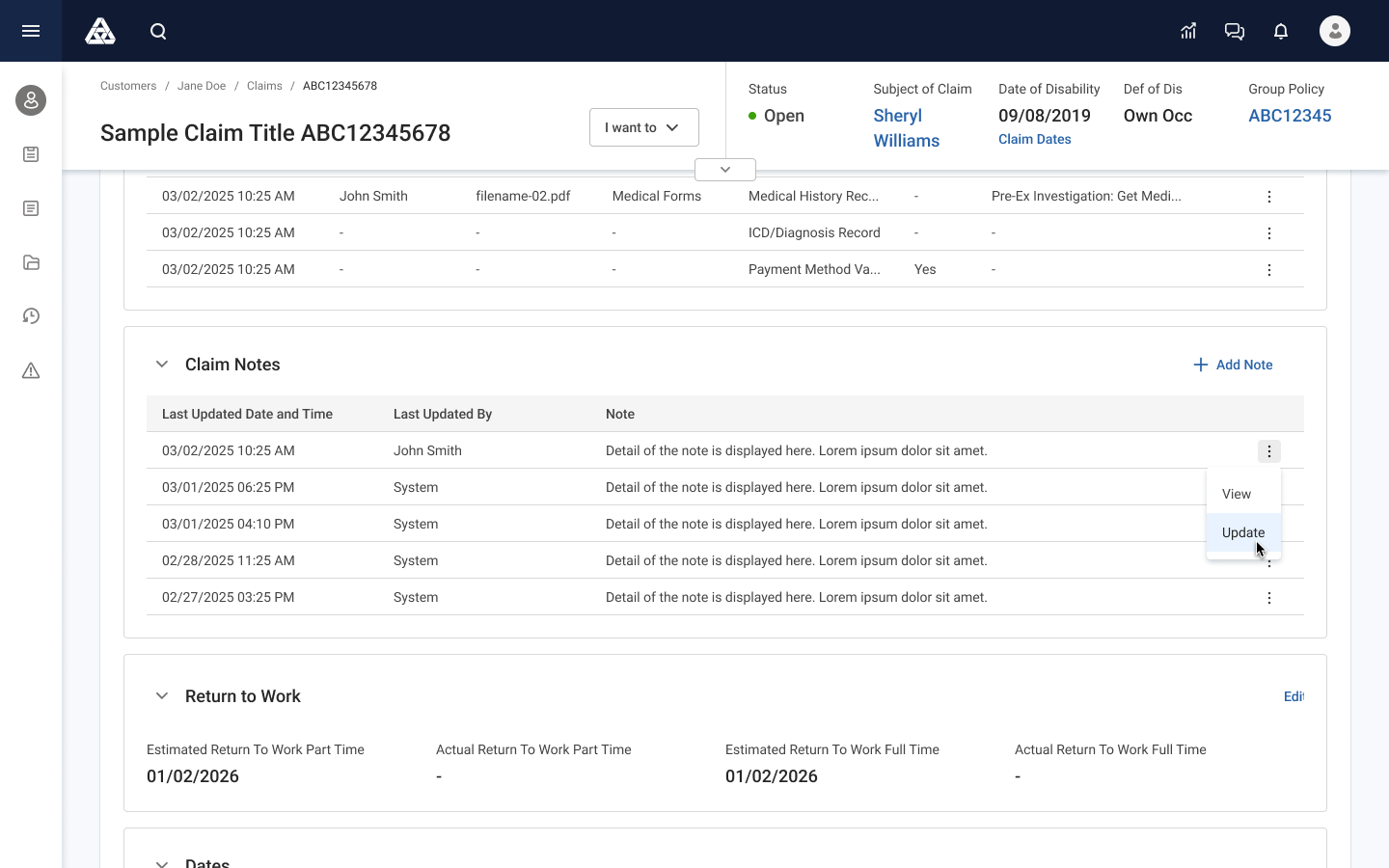
Task: Open the Claim Dates link
Action: click(1035, 139)
